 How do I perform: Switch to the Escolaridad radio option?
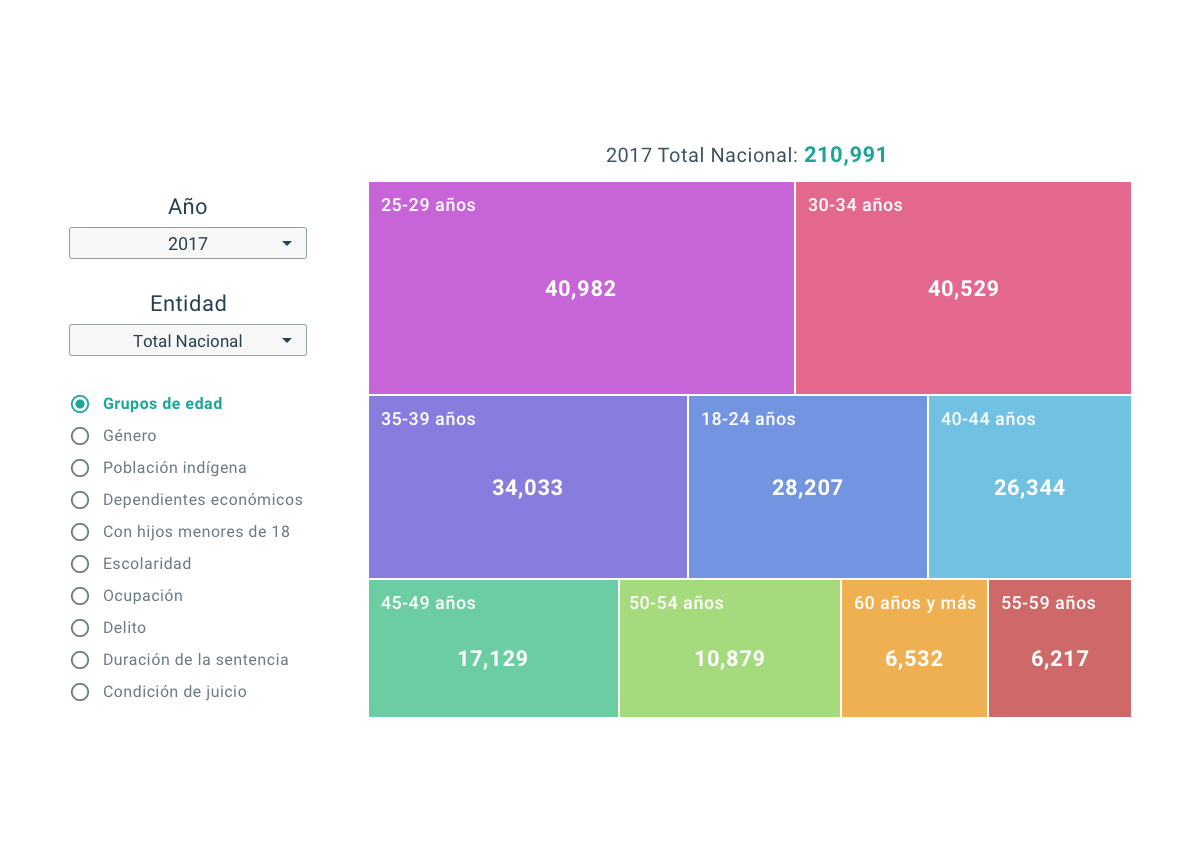coord(80,564)
